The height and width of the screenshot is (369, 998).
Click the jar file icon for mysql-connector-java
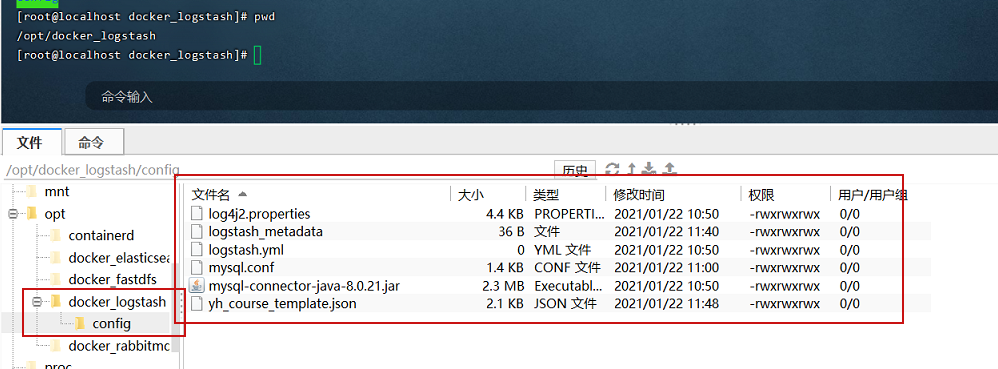(197, 286)
